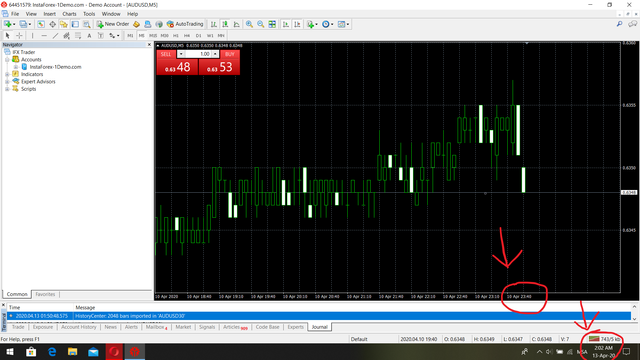
Task: Toggle the Terminal panel icon
Action: tap(75, 24)
